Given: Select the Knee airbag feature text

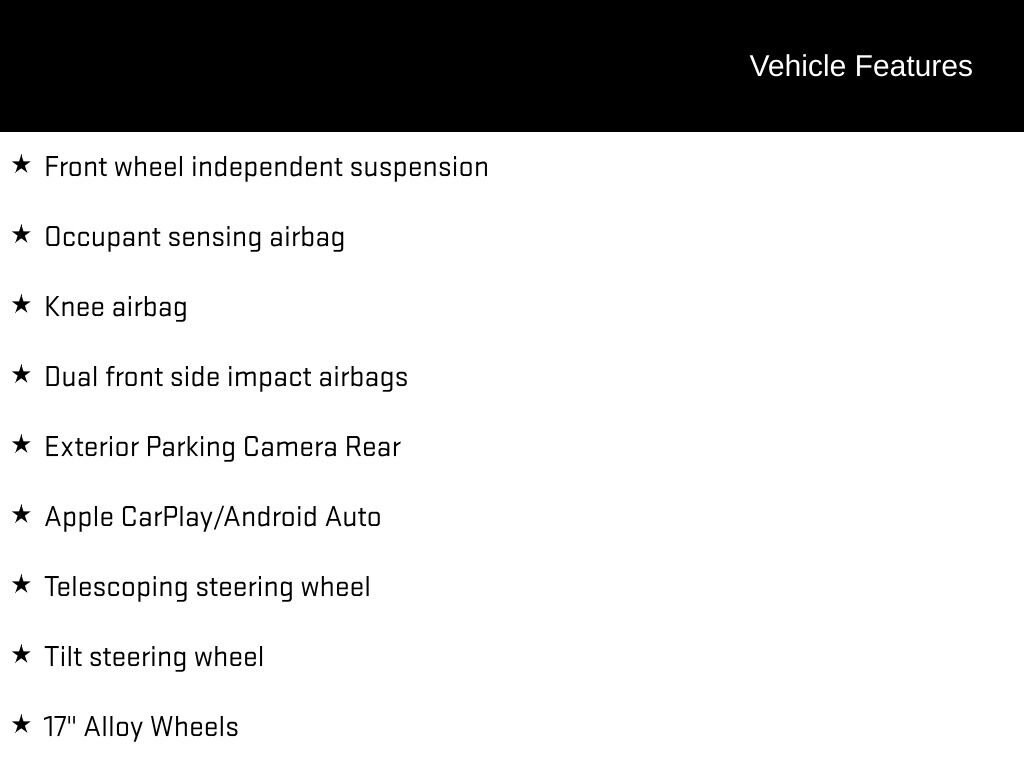Looking at the screenshot, I should (116, 307).
